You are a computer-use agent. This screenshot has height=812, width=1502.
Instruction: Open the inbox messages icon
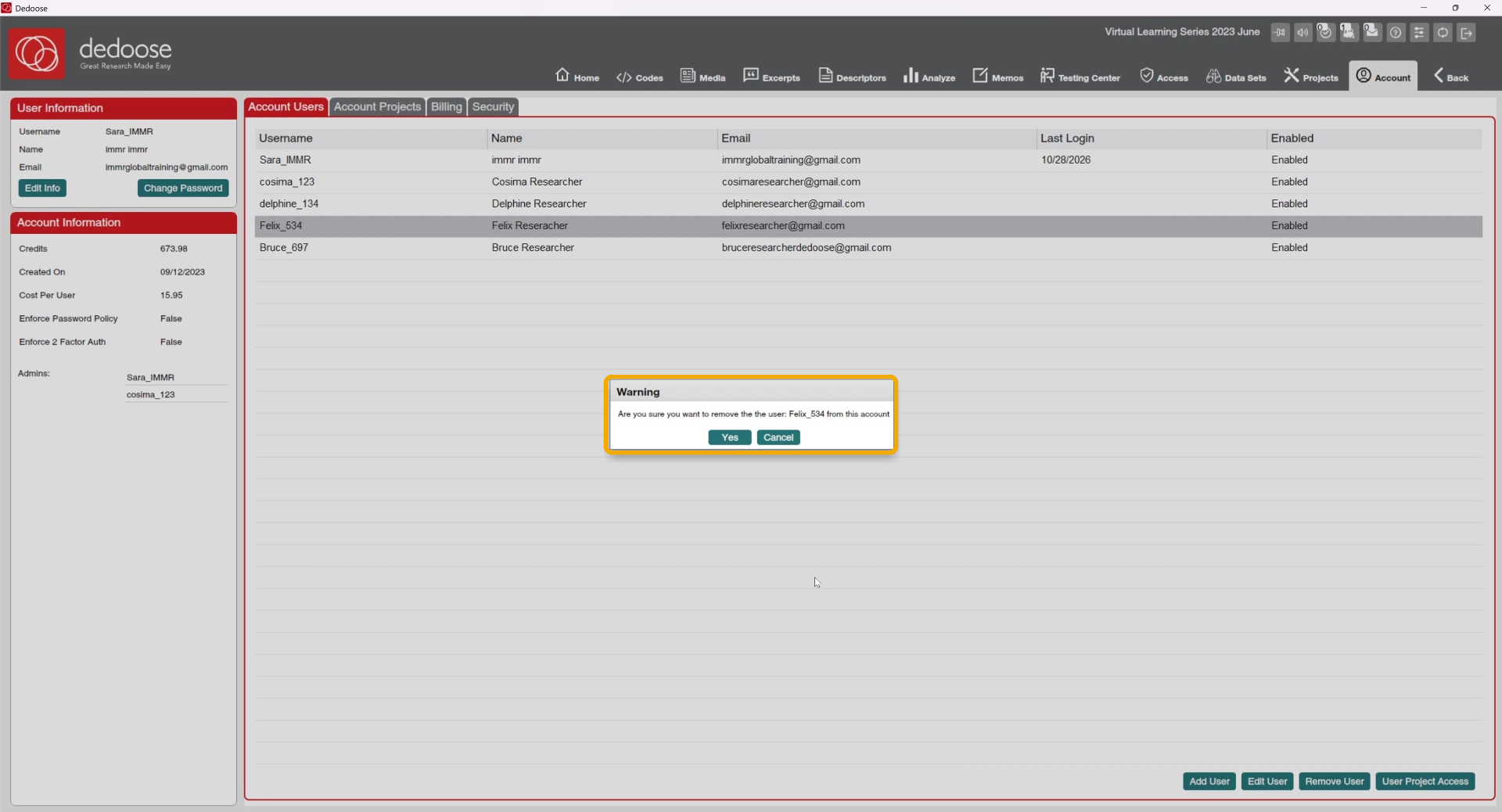[x=1372, y=32]
